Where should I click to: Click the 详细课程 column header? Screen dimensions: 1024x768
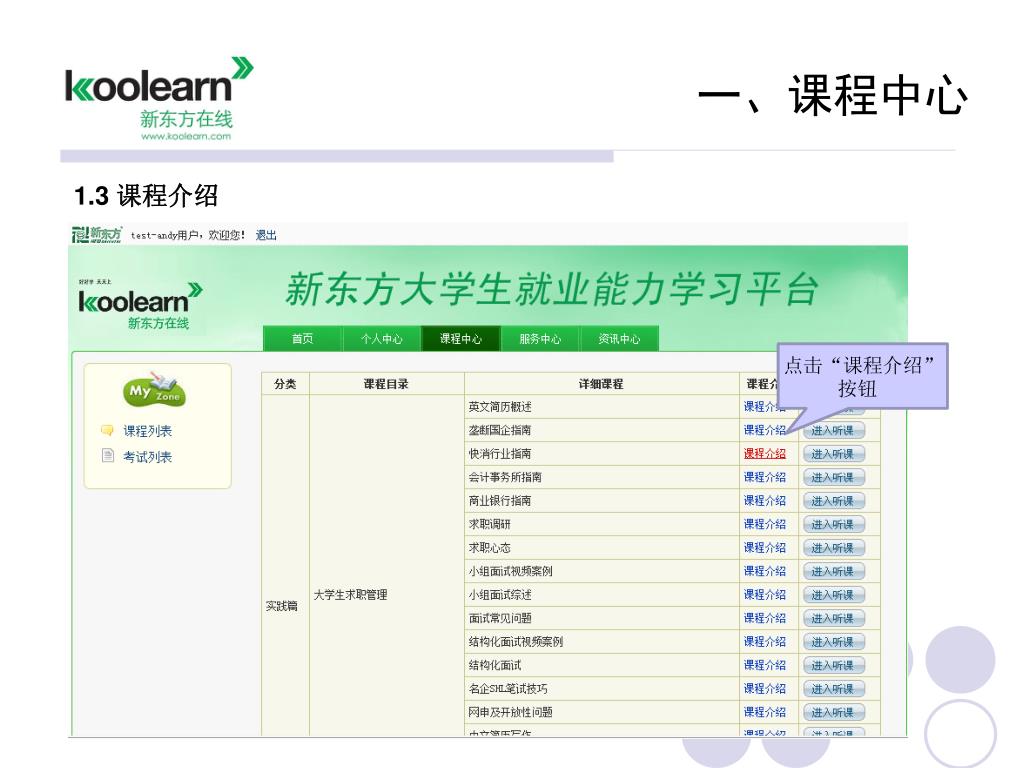click(601, 384)
